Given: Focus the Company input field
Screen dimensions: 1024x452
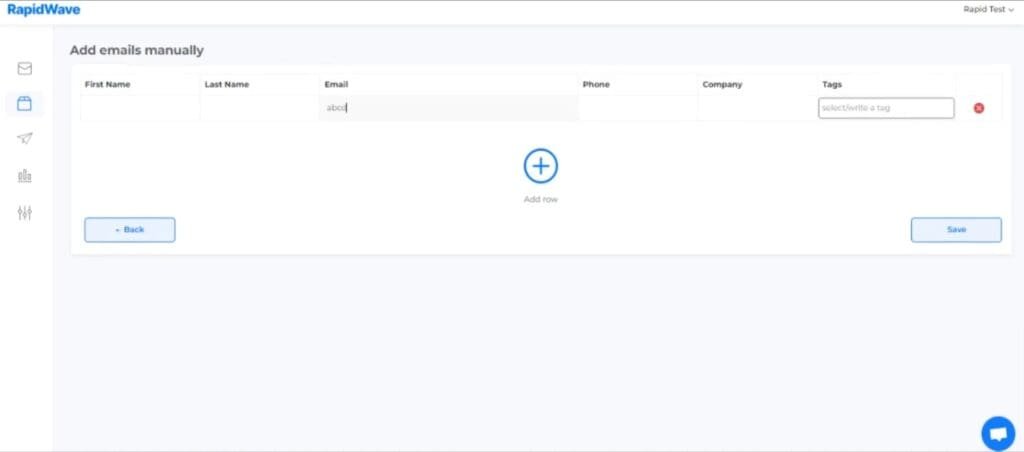Looking at the screenshot, I should click(757, 108).
